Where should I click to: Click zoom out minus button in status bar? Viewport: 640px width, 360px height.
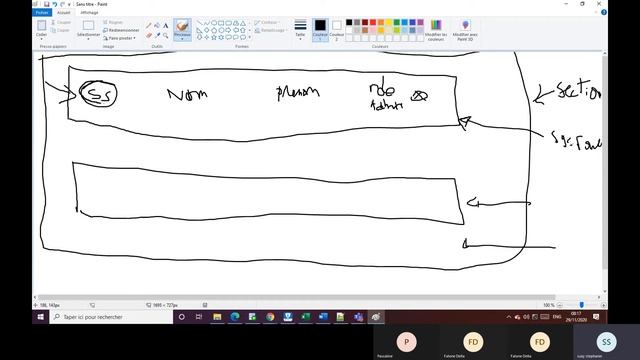[560, 305]
